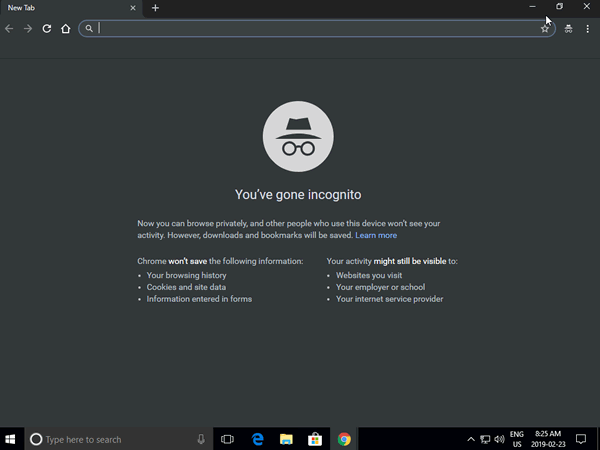600x450 pixels.
Task: Follow the Learn more link
Action: (376, 235)
